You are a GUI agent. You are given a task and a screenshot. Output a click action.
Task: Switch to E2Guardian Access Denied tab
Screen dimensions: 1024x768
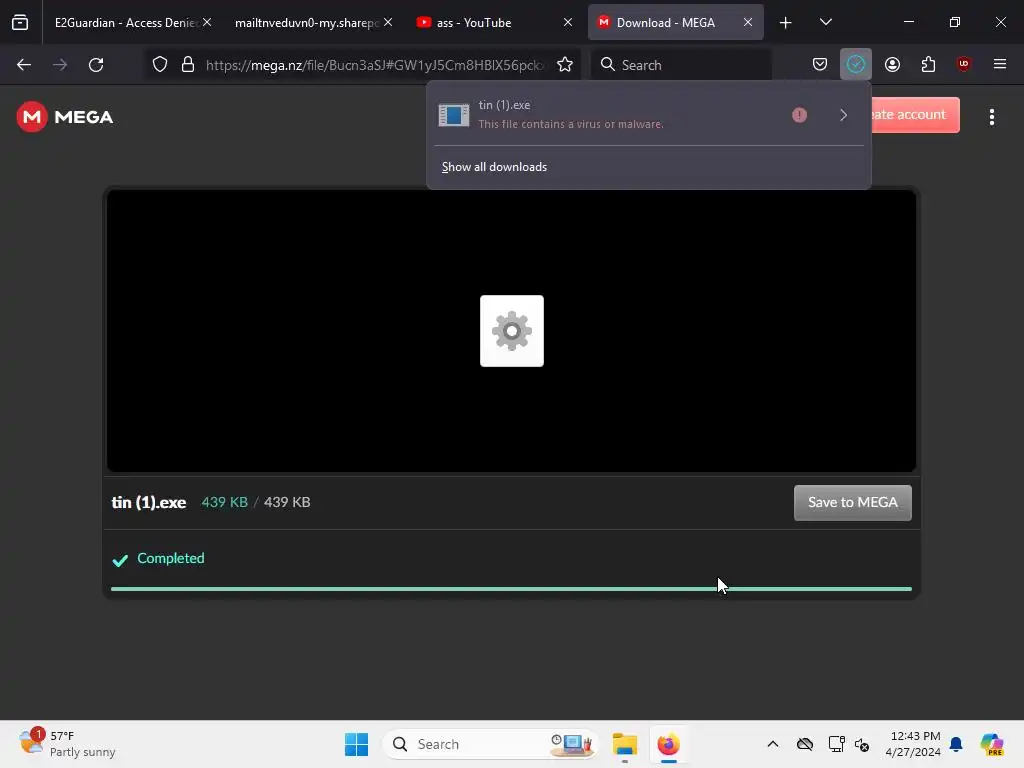[x=125, y=22]
